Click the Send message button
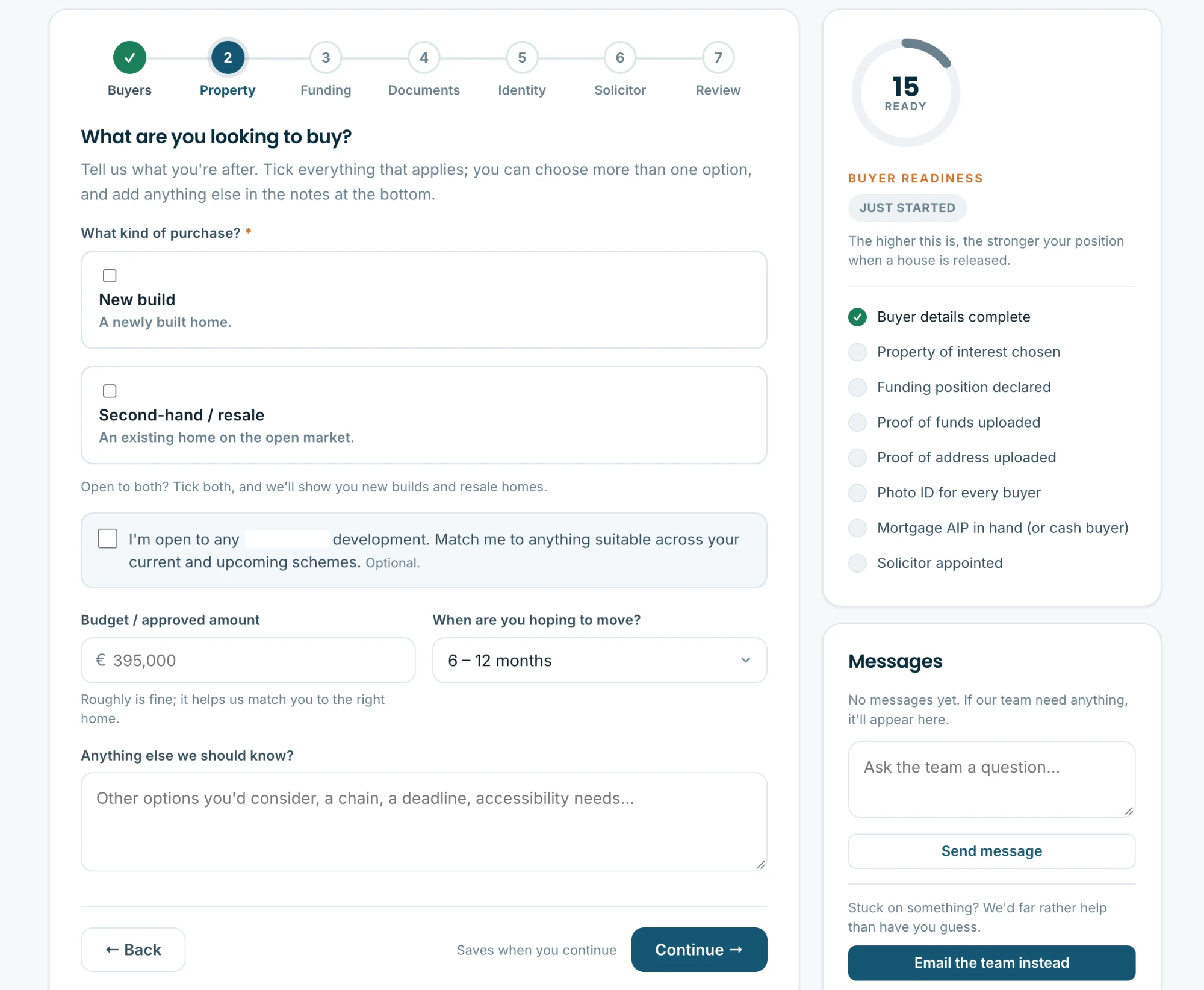This screenshot has width=1204, height=990. [991, 851]
